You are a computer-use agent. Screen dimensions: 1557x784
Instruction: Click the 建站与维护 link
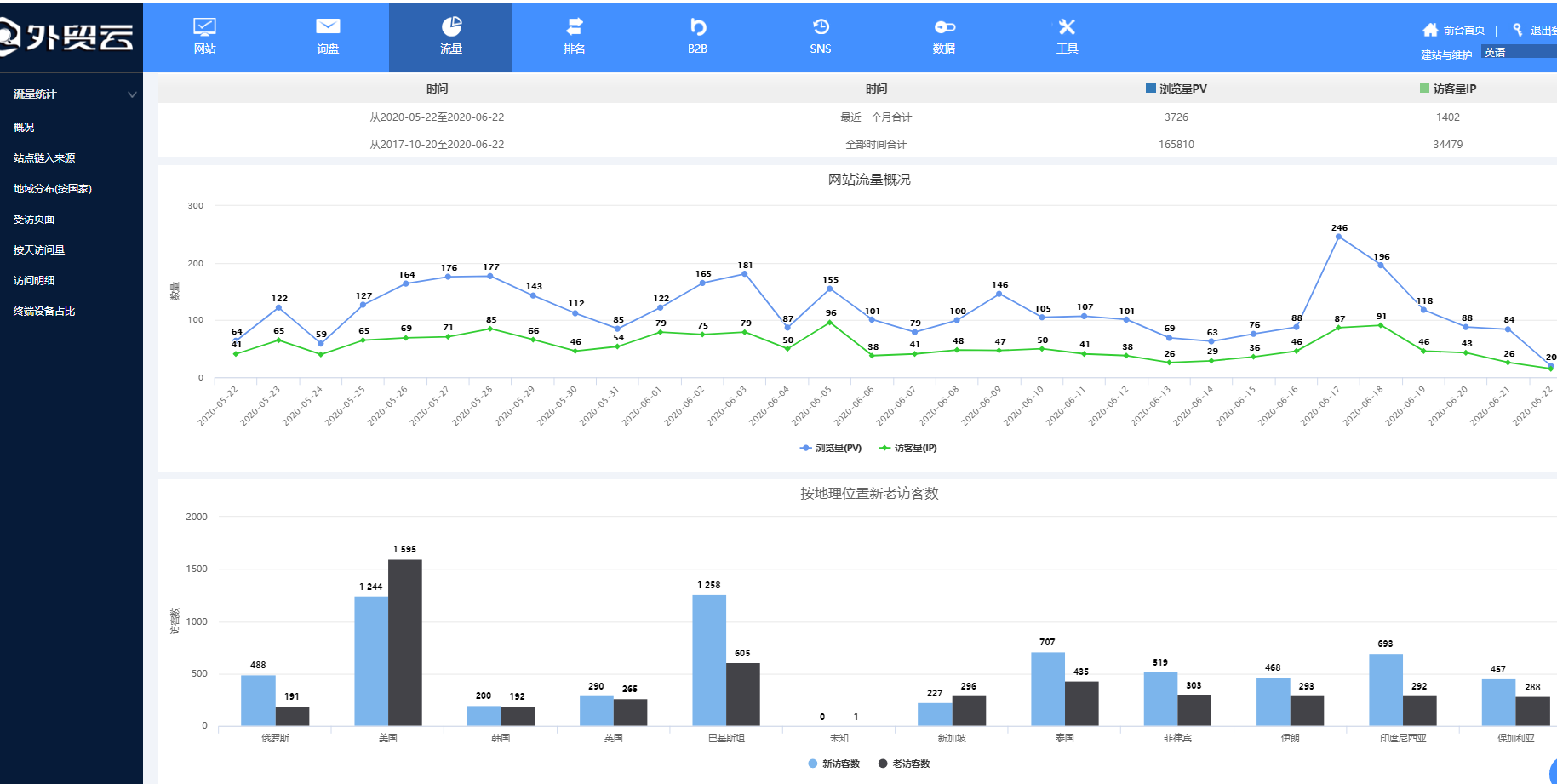pos(1445,54)
